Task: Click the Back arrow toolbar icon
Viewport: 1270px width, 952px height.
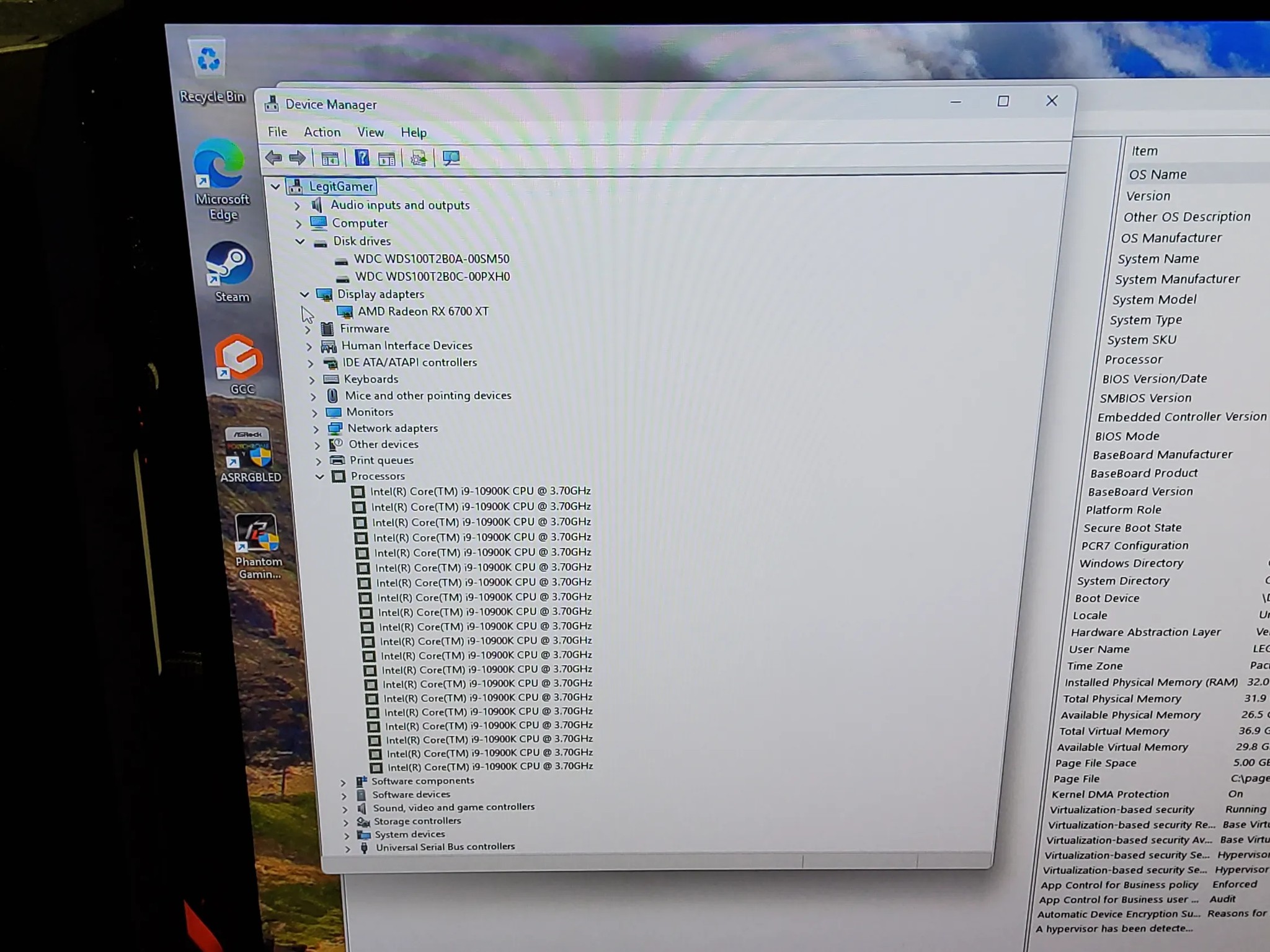Action: 273,157
